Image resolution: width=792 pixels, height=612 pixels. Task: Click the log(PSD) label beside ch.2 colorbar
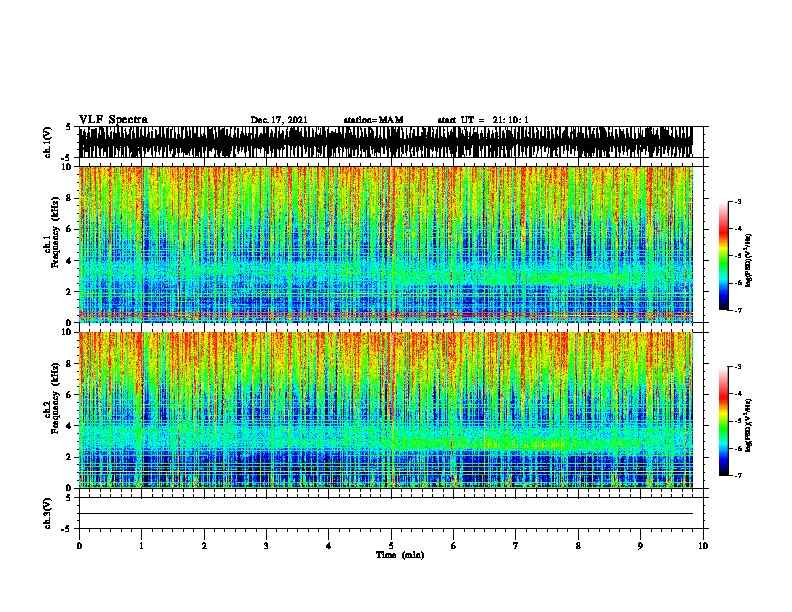pyautogui.click(x=749, y=425)
